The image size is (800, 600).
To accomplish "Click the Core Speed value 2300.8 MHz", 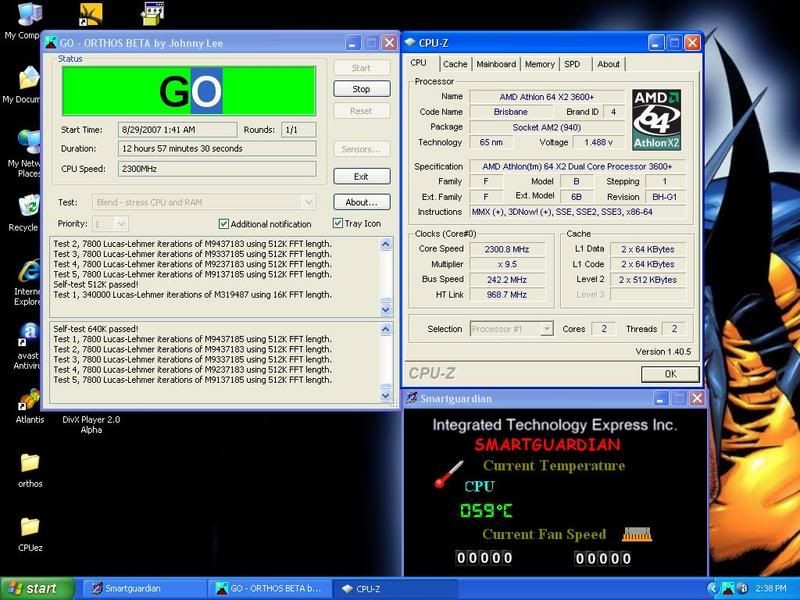I will click(x=507, y=249).
